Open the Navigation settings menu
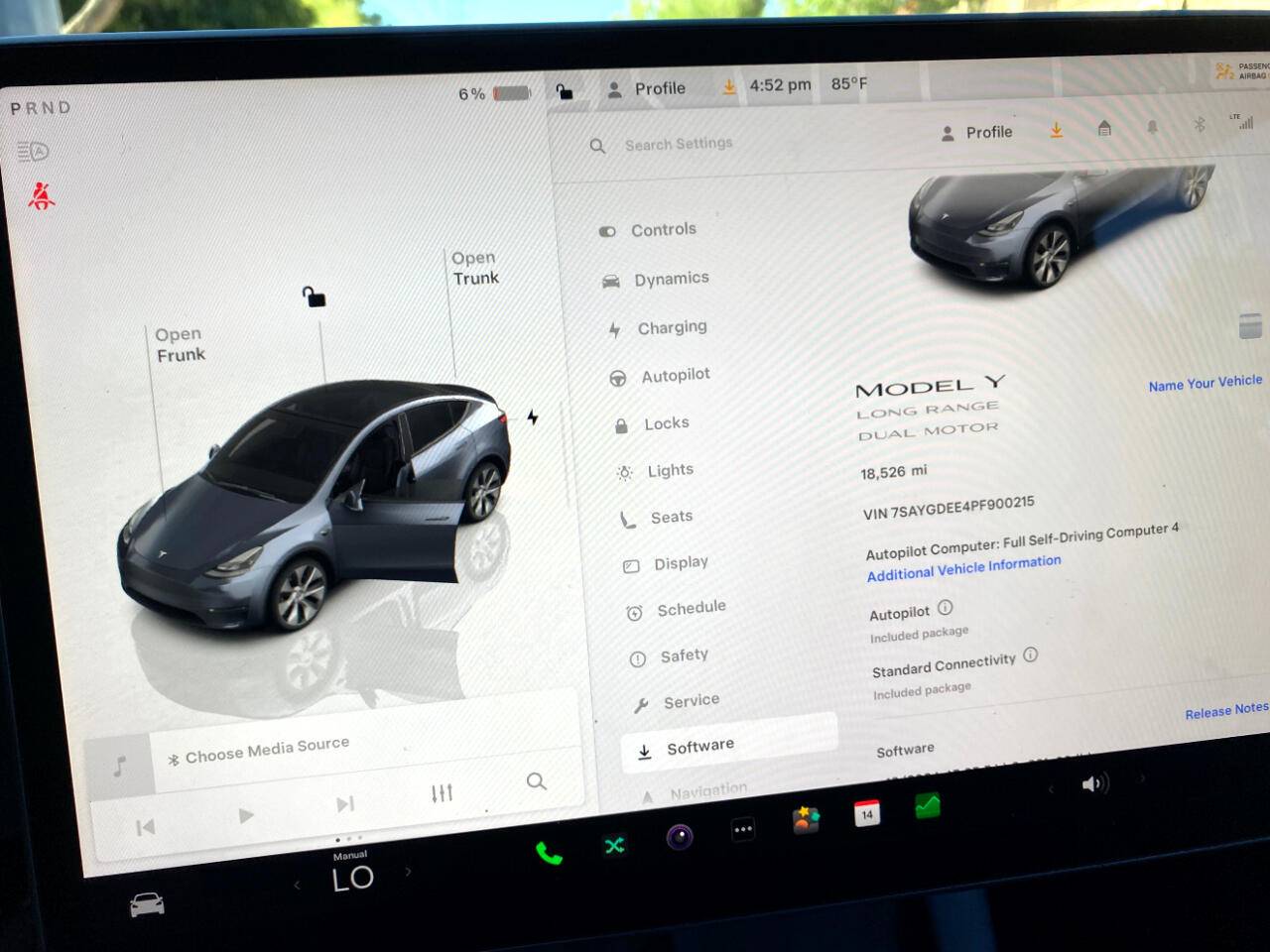 click(694, 792)
